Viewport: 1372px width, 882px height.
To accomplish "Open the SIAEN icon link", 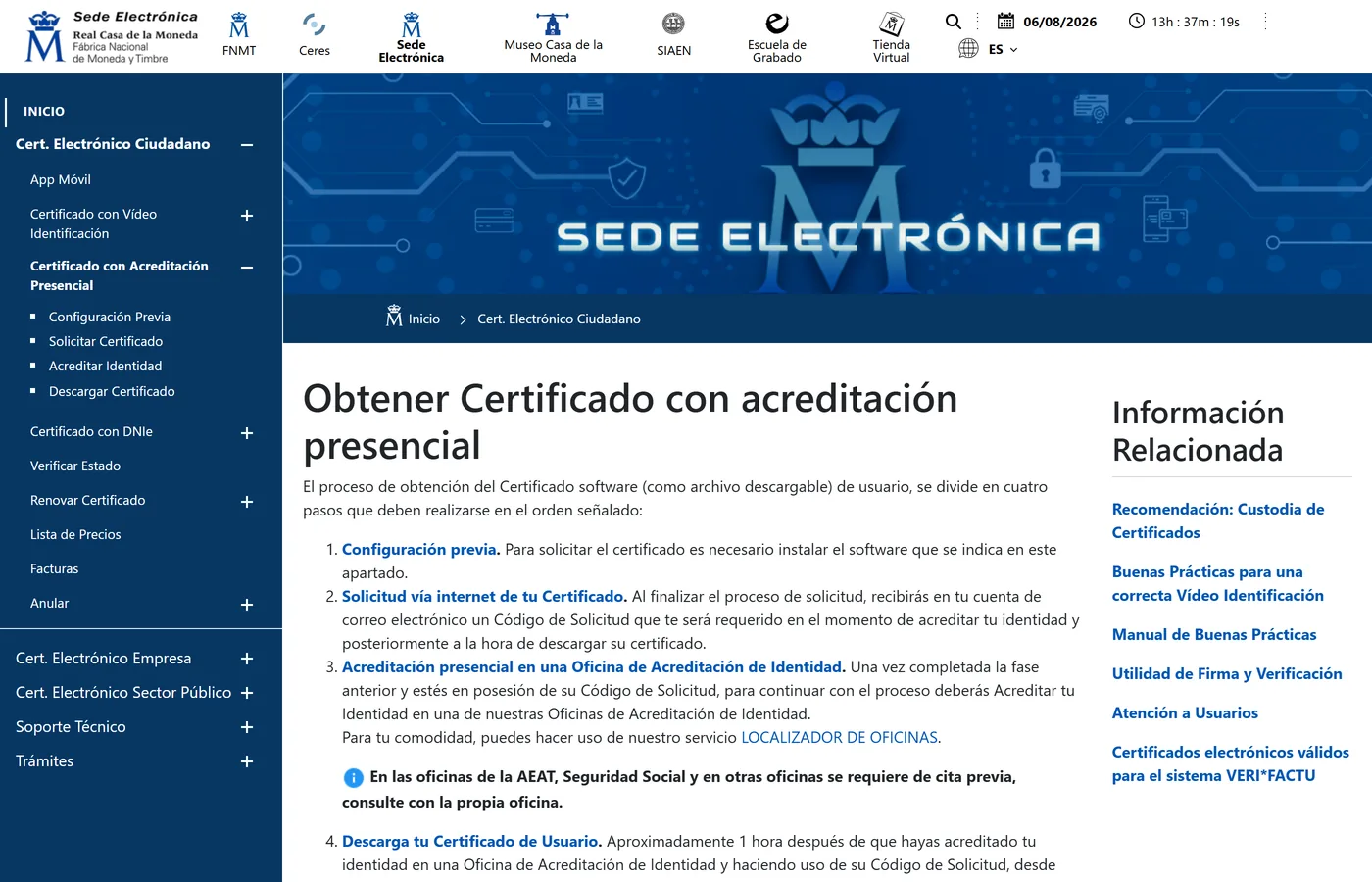I will click(673, 24).
